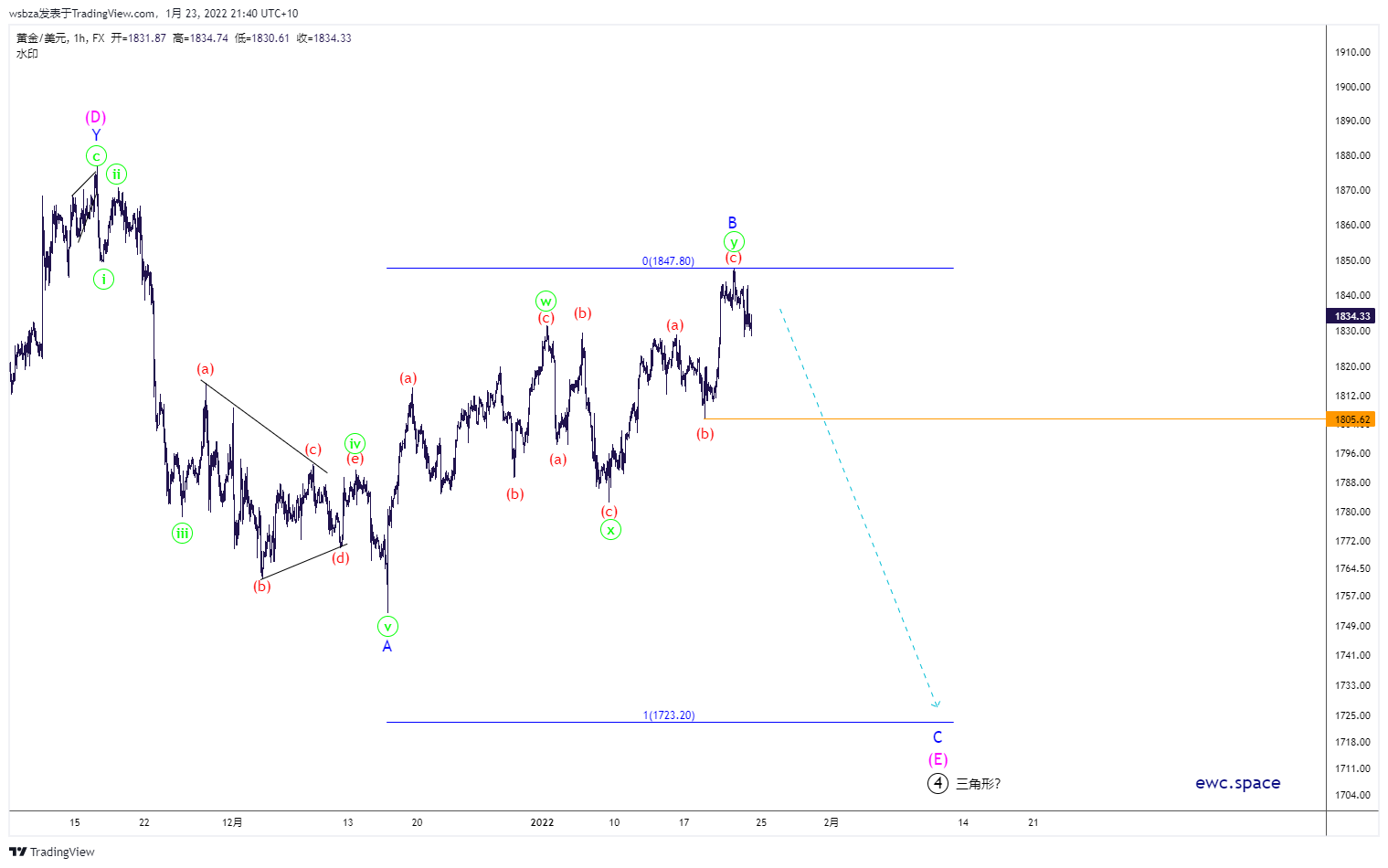
Task: Select the chart symbol title 黄金/美元, 1h, FX
Action: point(60,38)
